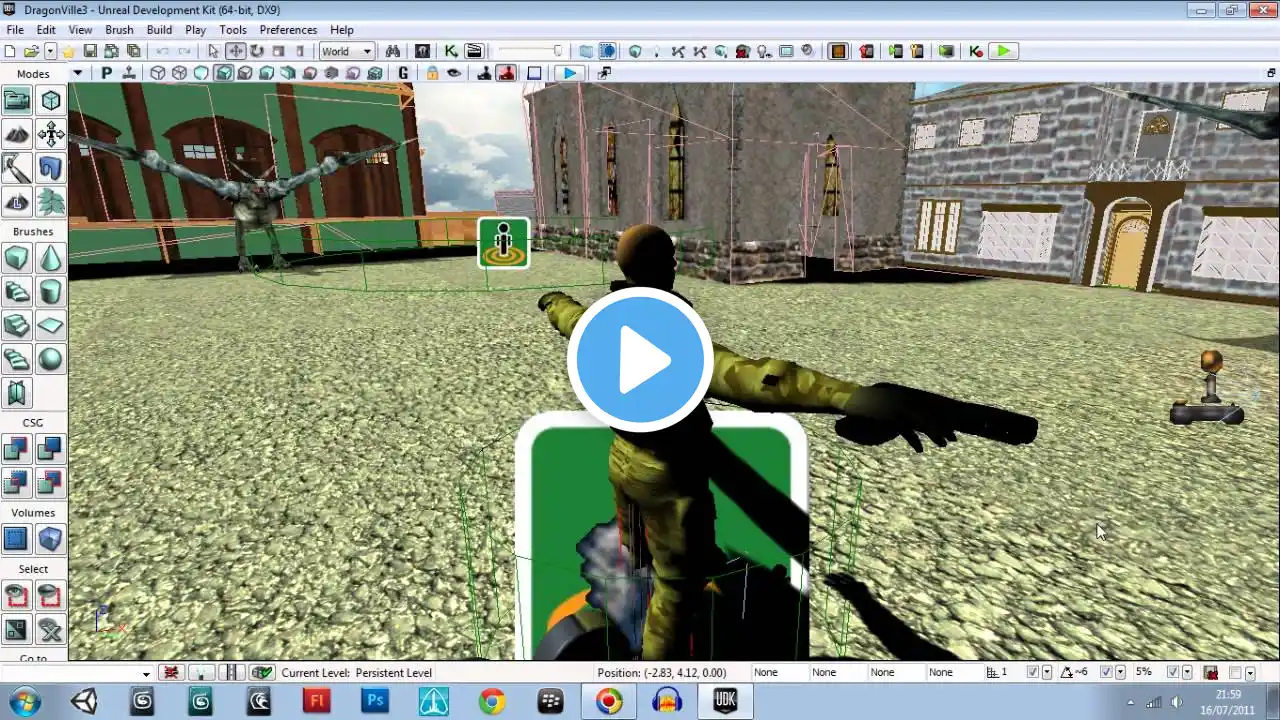1280x720 pixels.
Task: Open the Edit menu
Action: 46,30
